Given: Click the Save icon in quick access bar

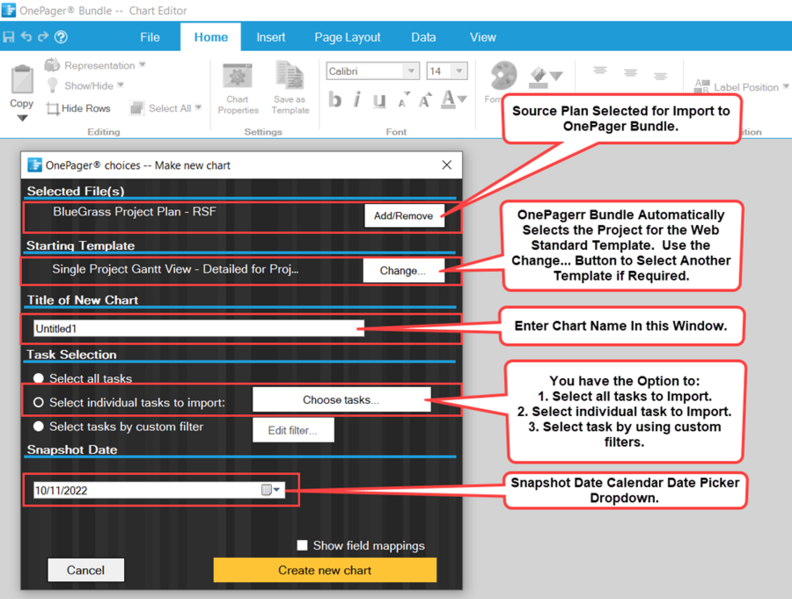Looking at the screenshot, I should click(9, 37).
